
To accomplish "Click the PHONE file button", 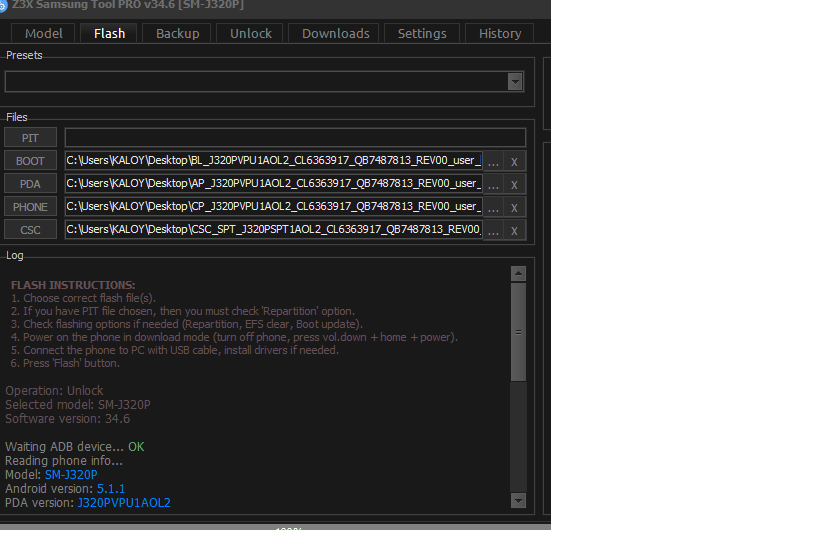I will pyautogui.click(x=30, y=207).
